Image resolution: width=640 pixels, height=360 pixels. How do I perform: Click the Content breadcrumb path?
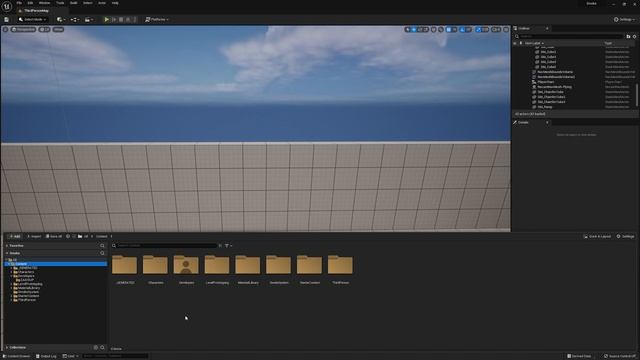[x=102, y=236]
